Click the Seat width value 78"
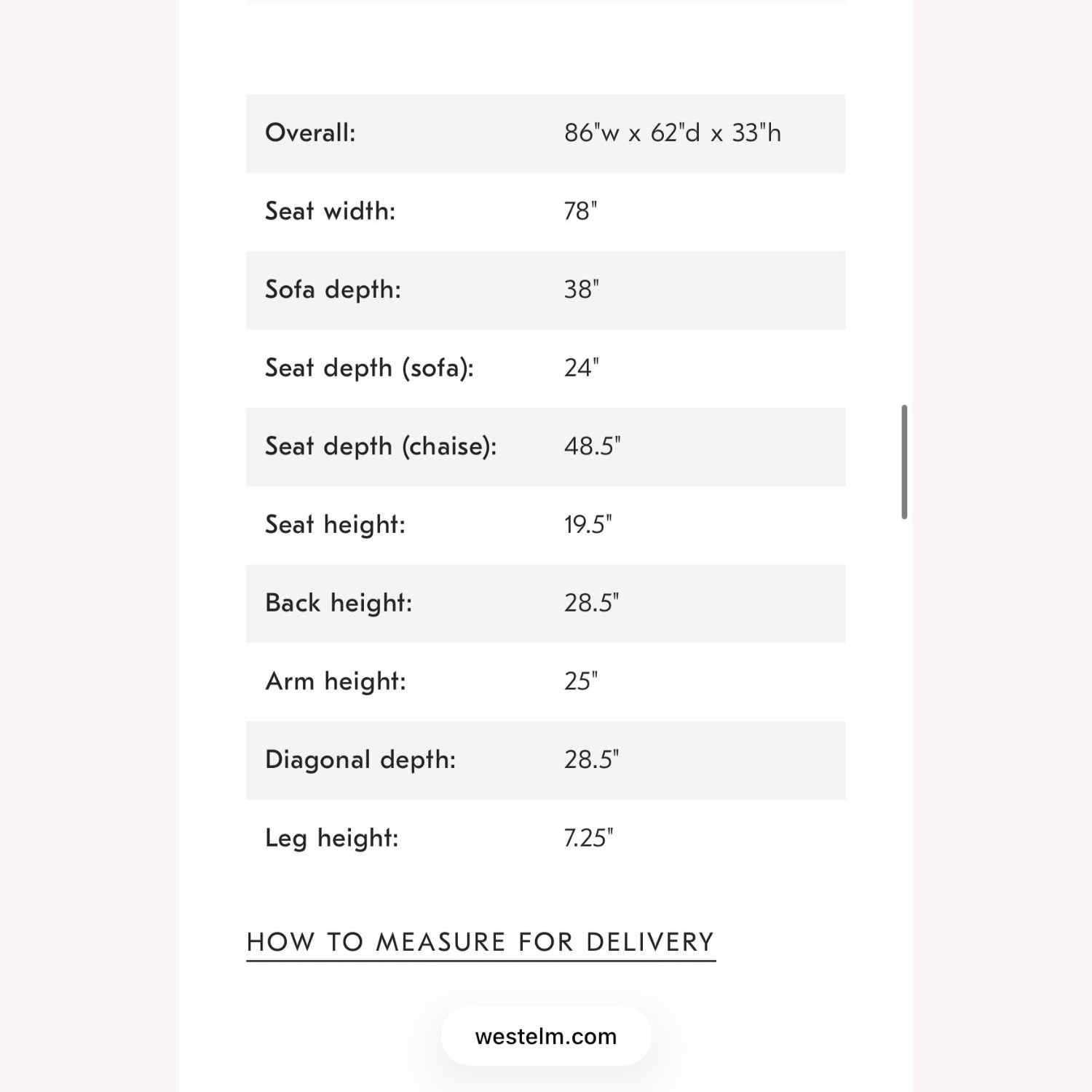The image size is (1092, 1092). (580, 211)
